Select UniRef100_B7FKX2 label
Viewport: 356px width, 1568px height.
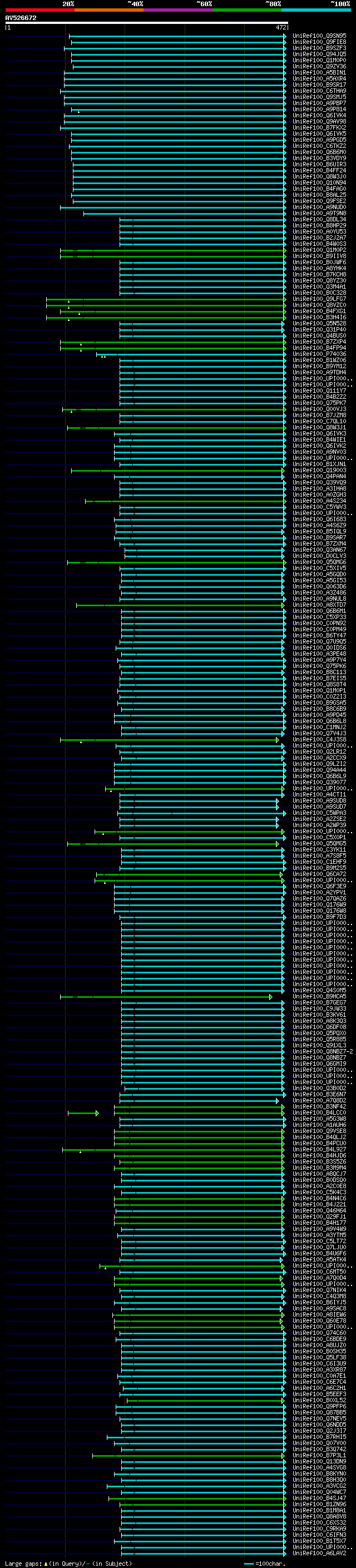[x=319, y=128]
